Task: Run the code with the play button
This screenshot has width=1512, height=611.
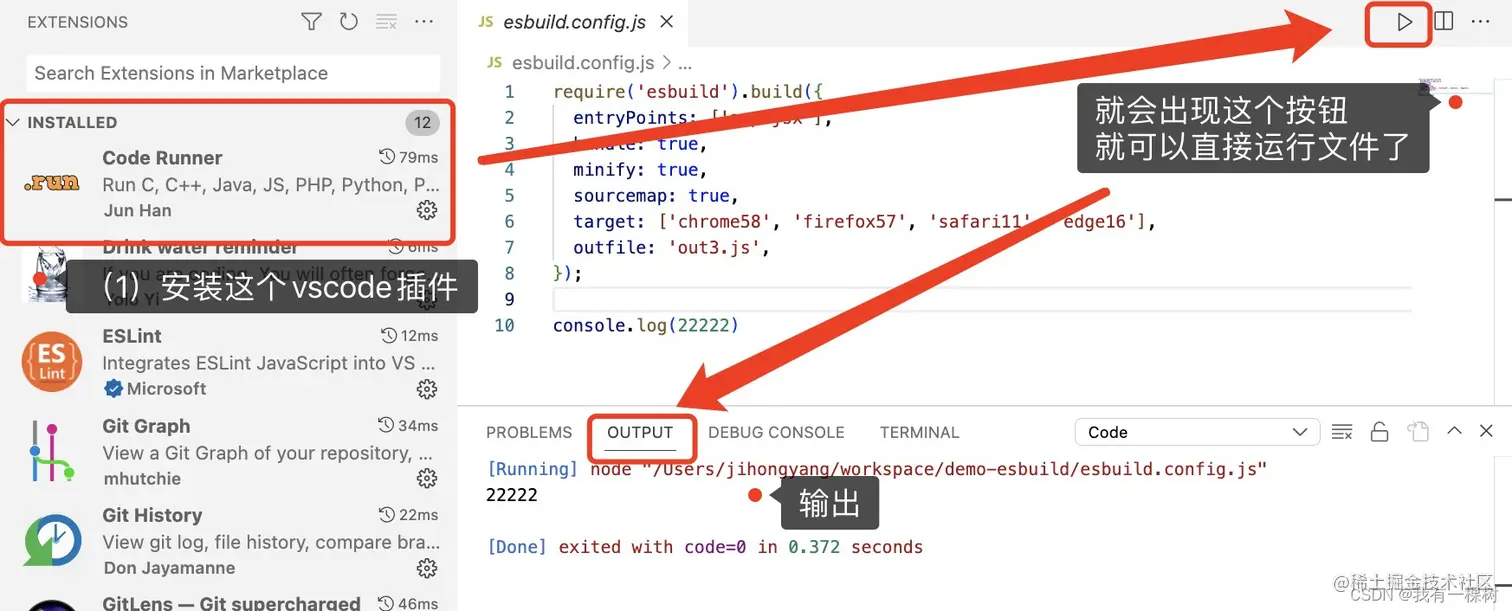Action: tap(1404, 22)
